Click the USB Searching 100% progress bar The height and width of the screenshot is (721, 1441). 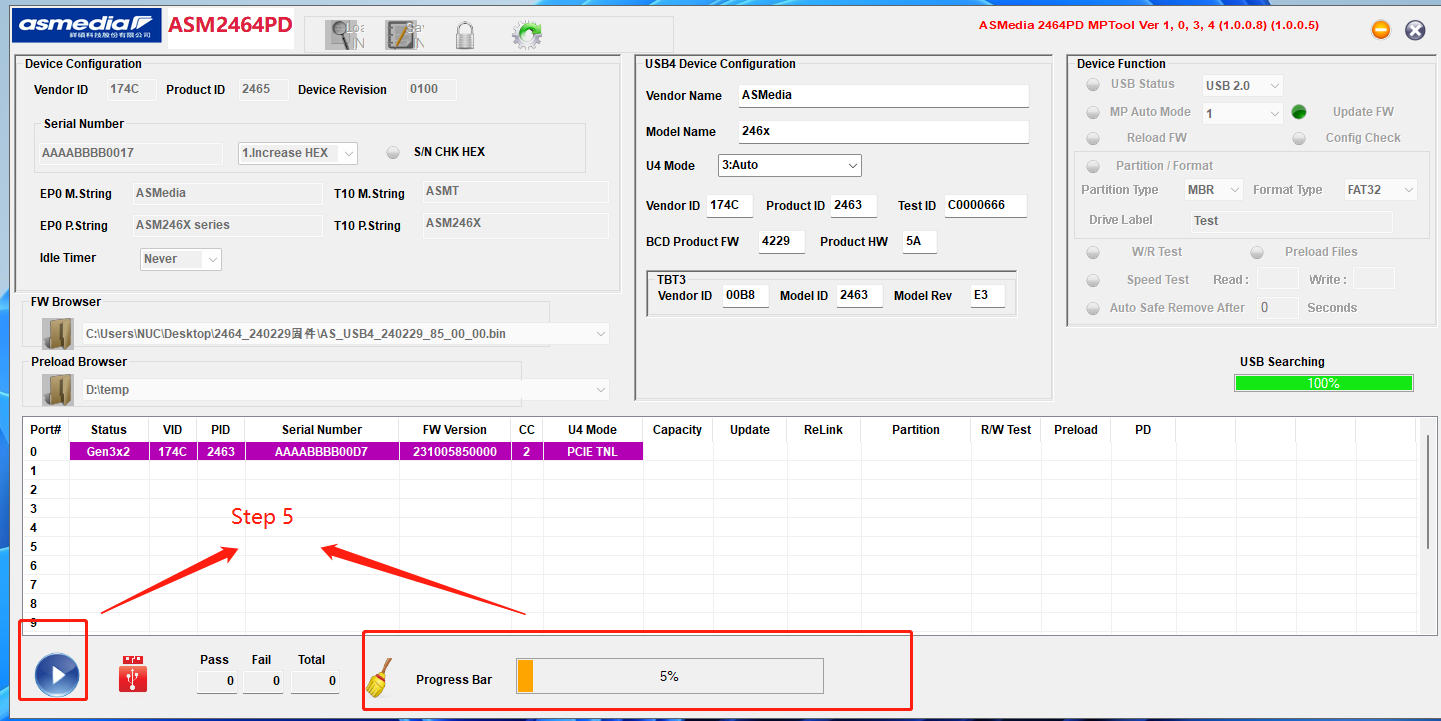[x=1323, y=383]
